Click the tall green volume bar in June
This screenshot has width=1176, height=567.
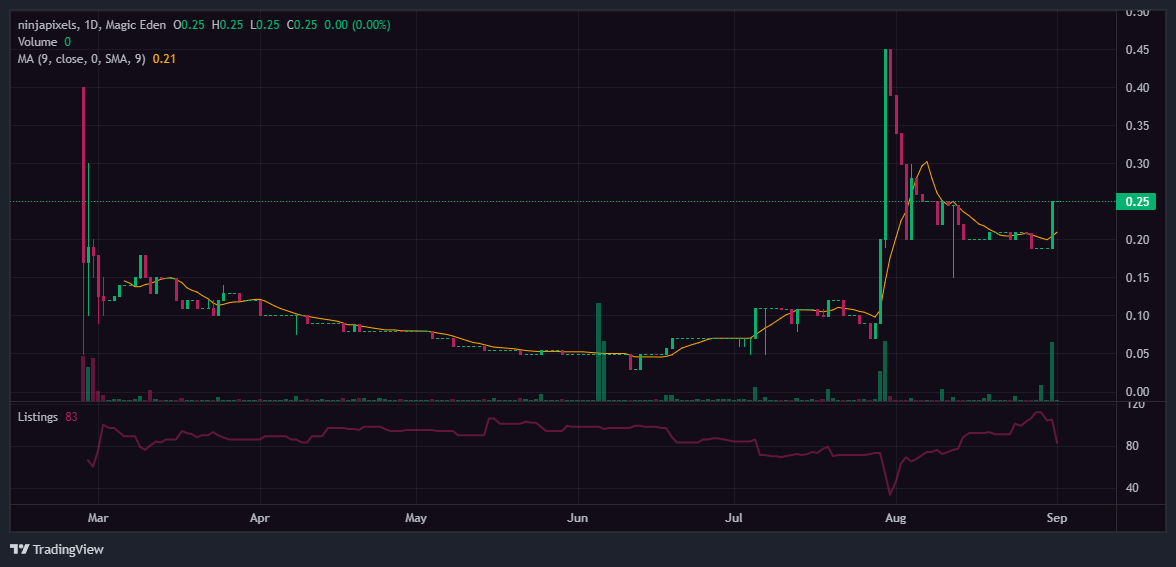coord(598,350)
